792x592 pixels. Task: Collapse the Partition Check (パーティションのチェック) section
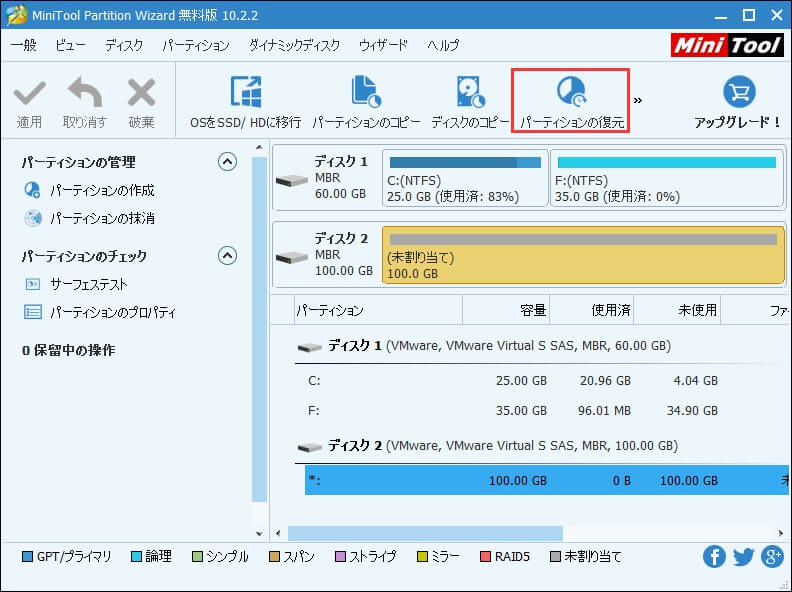tap(227, 256)
